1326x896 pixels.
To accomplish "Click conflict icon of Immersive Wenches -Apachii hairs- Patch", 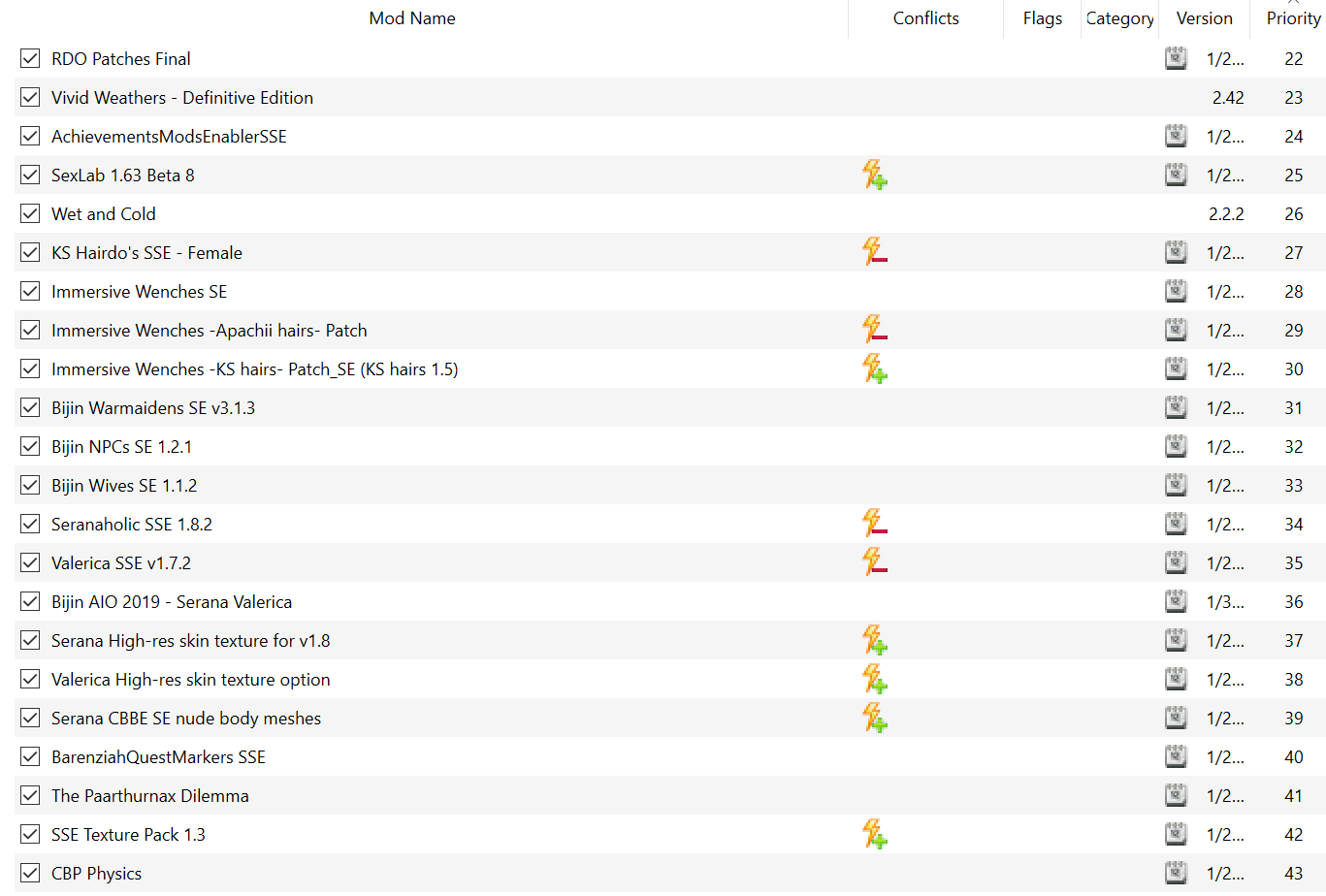I will (875, 330).
